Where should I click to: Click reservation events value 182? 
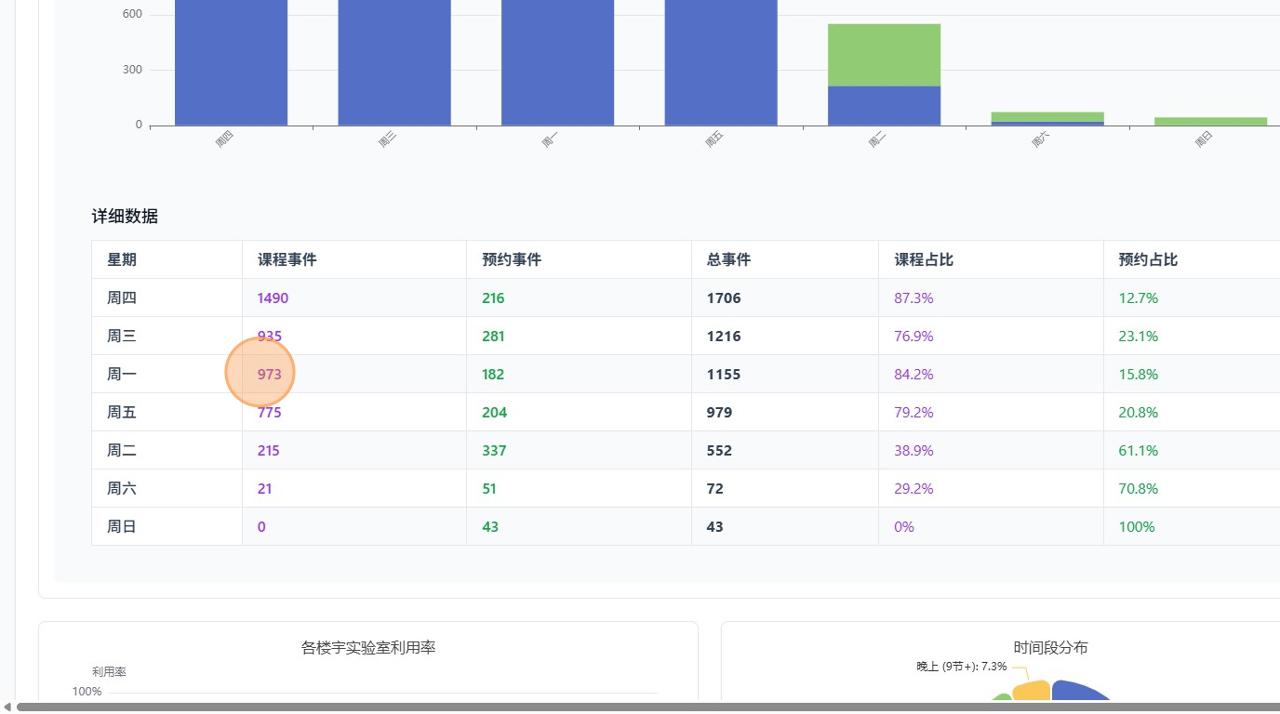493,374
